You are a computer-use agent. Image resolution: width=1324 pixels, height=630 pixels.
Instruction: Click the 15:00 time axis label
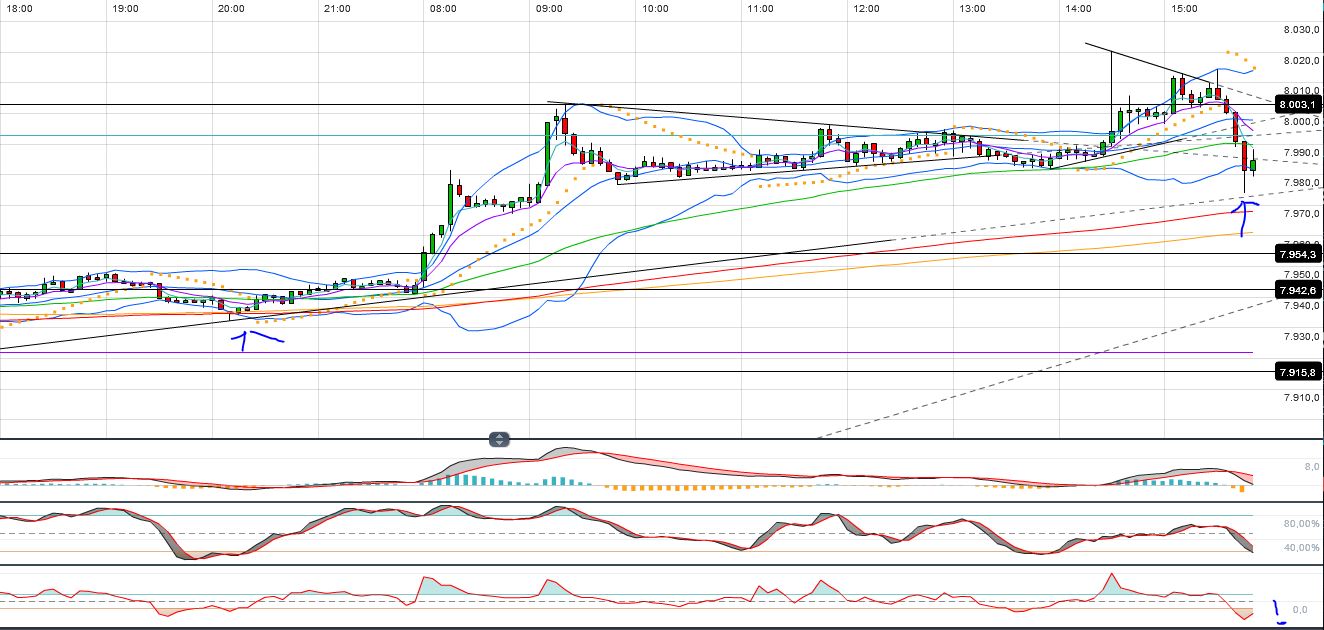(x=1184, y=8)
